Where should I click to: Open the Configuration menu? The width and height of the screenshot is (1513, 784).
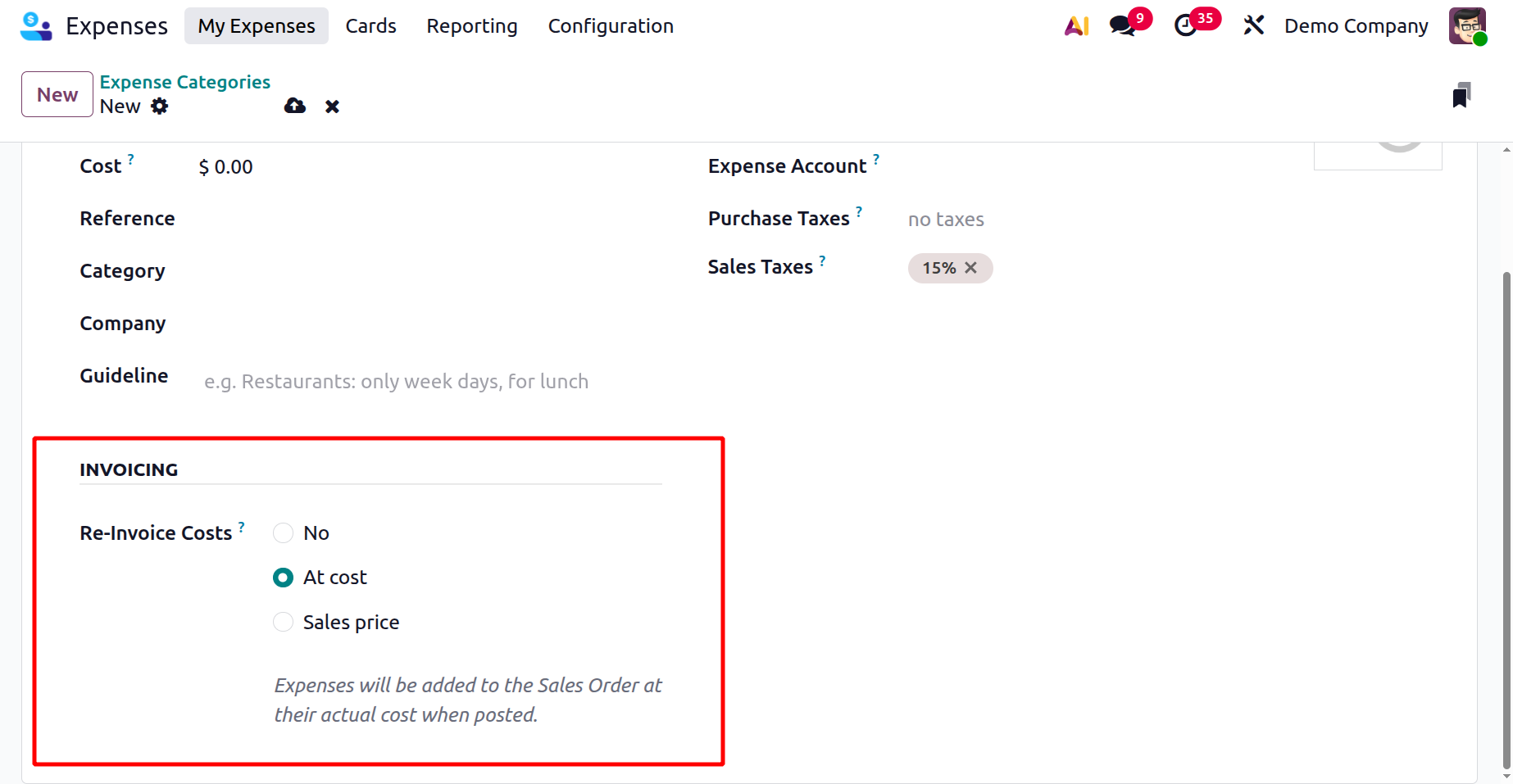coord(611,26)
